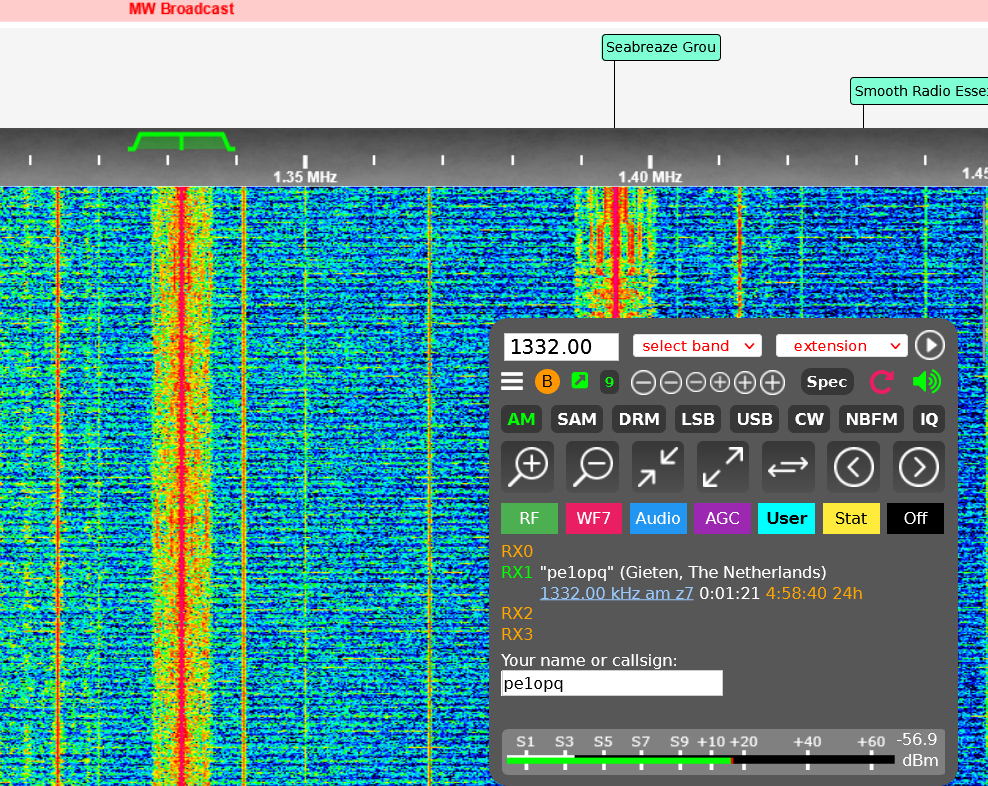Switch demodulation mode to SAM
988x786 pixels.
(x=576, y=419)
